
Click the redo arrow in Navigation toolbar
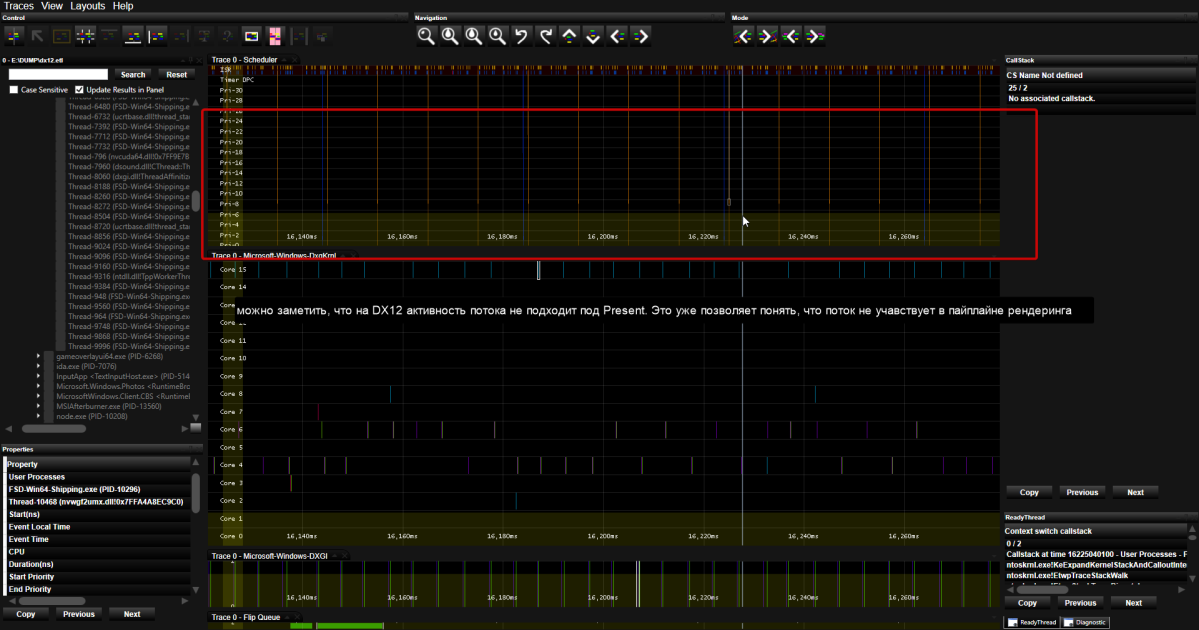coord(545,36)
